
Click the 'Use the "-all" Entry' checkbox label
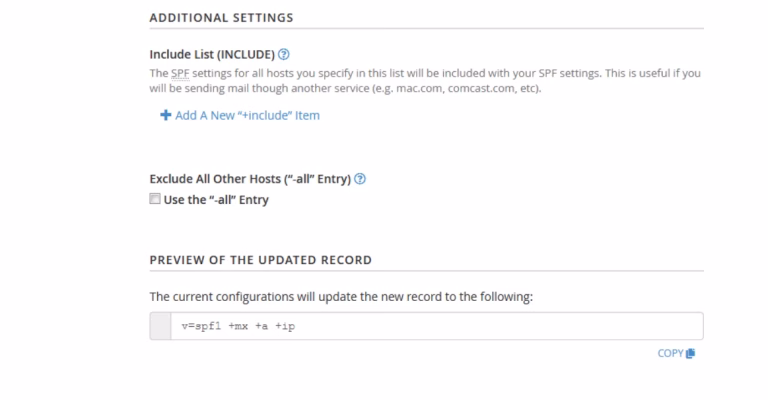[216, 199]
